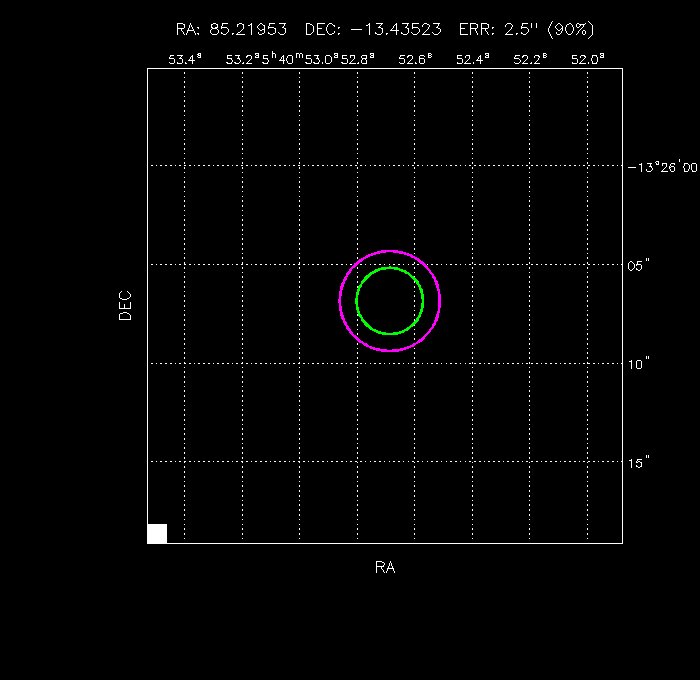Click the -13°26'00 declination tick label
This screenshot has width=700, height=680.
pos(661,167)
